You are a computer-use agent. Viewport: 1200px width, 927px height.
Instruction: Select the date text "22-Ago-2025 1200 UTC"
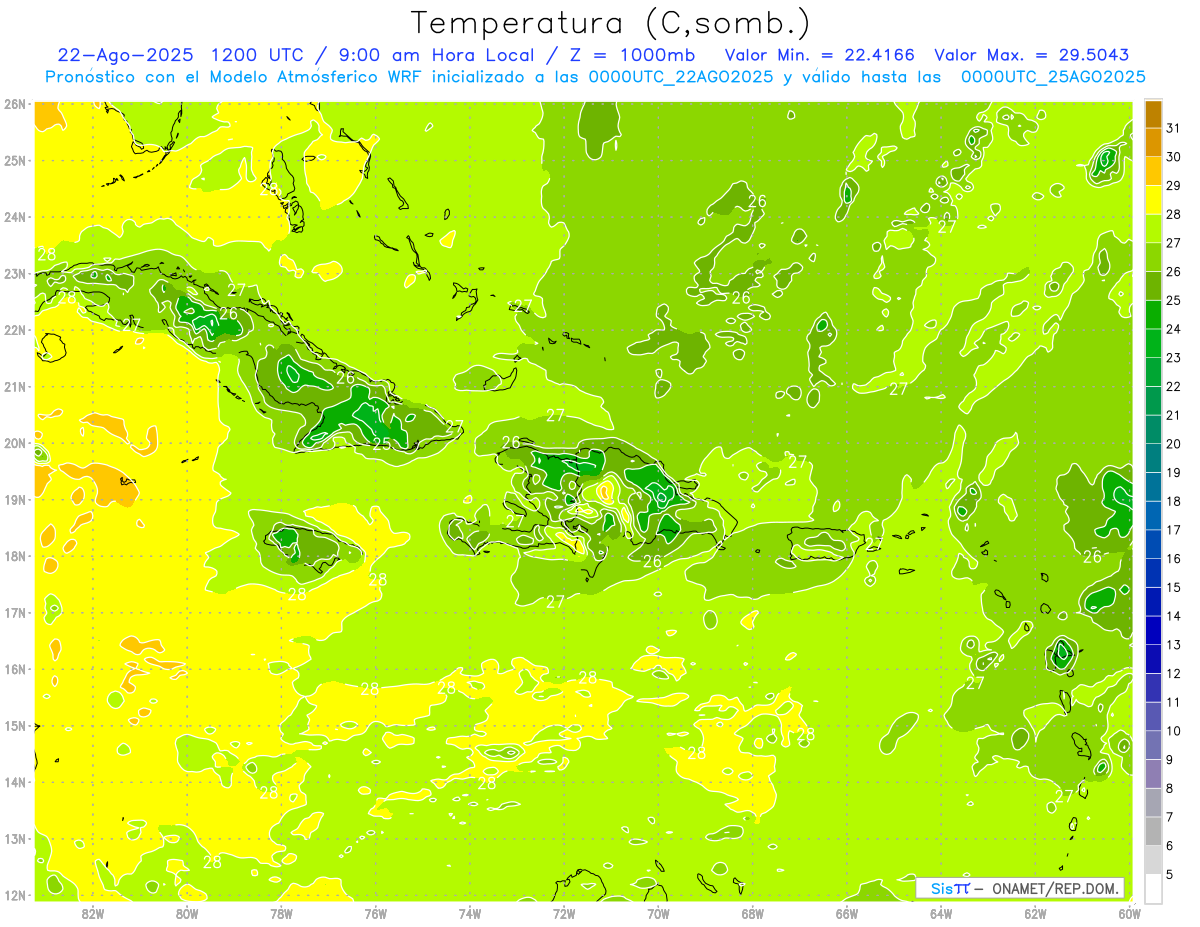pos(177,56)
